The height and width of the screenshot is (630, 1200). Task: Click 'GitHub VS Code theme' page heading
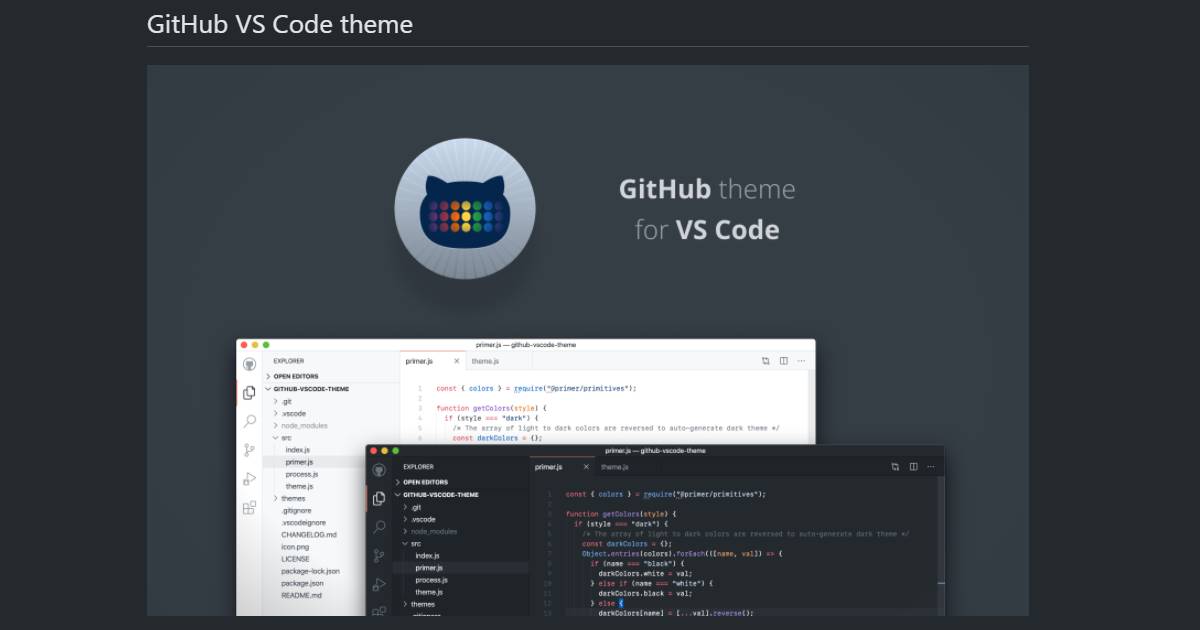click(280, 24)
